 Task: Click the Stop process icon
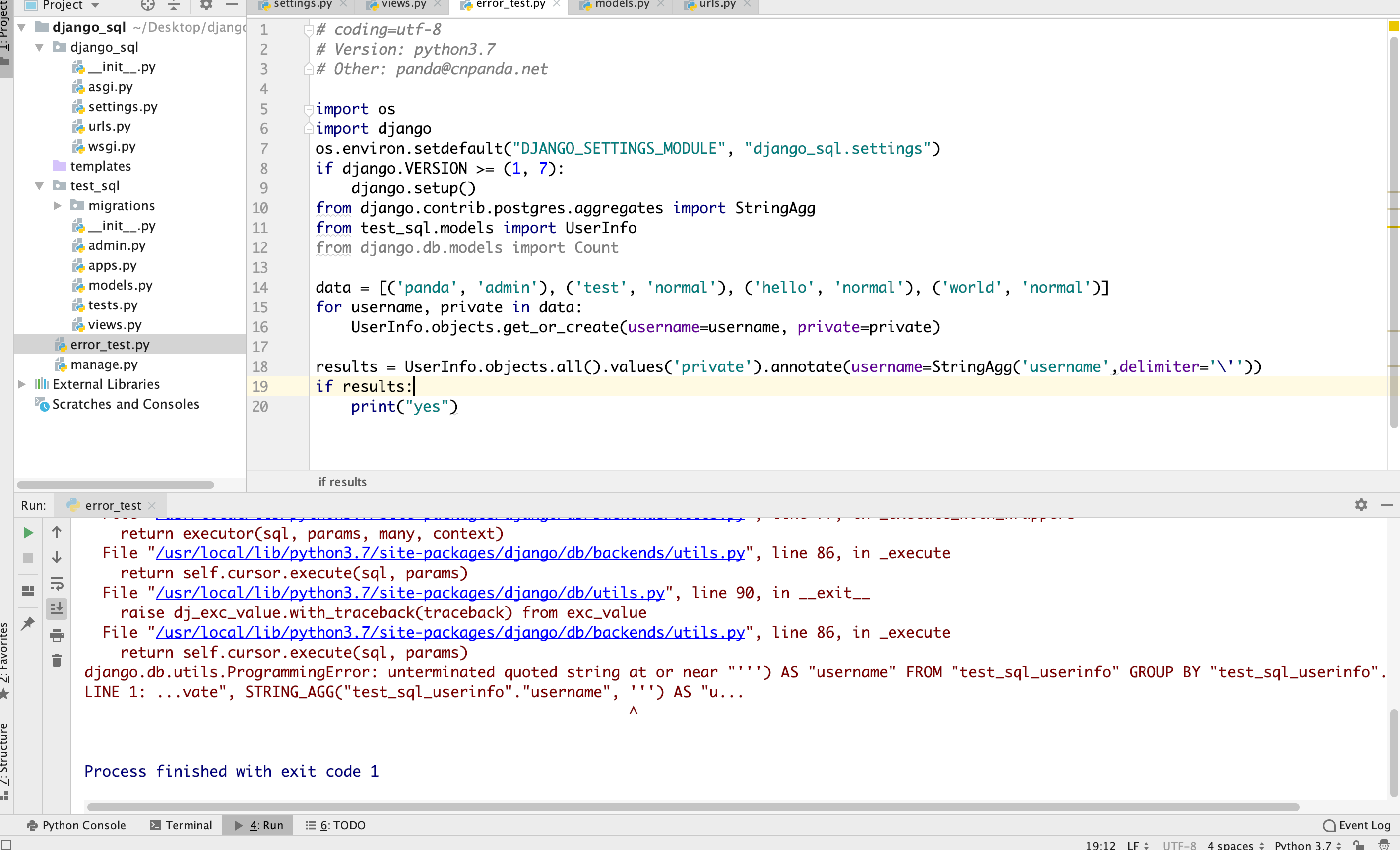(x=28, y=558)
